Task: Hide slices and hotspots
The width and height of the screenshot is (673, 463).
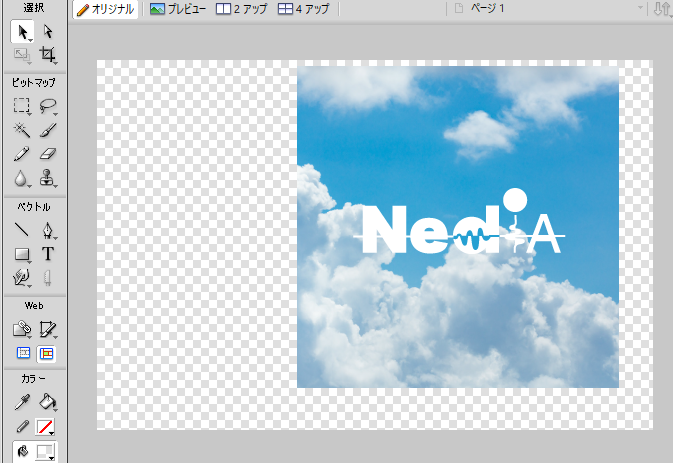Action: click(x=23, y=354)
